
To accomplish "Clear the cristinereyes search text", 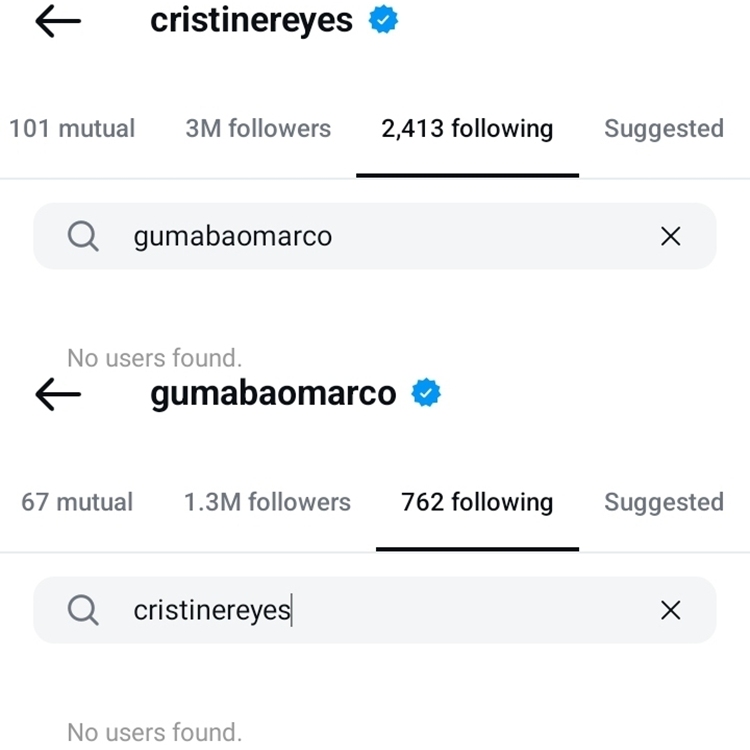I will pos(670,610).
